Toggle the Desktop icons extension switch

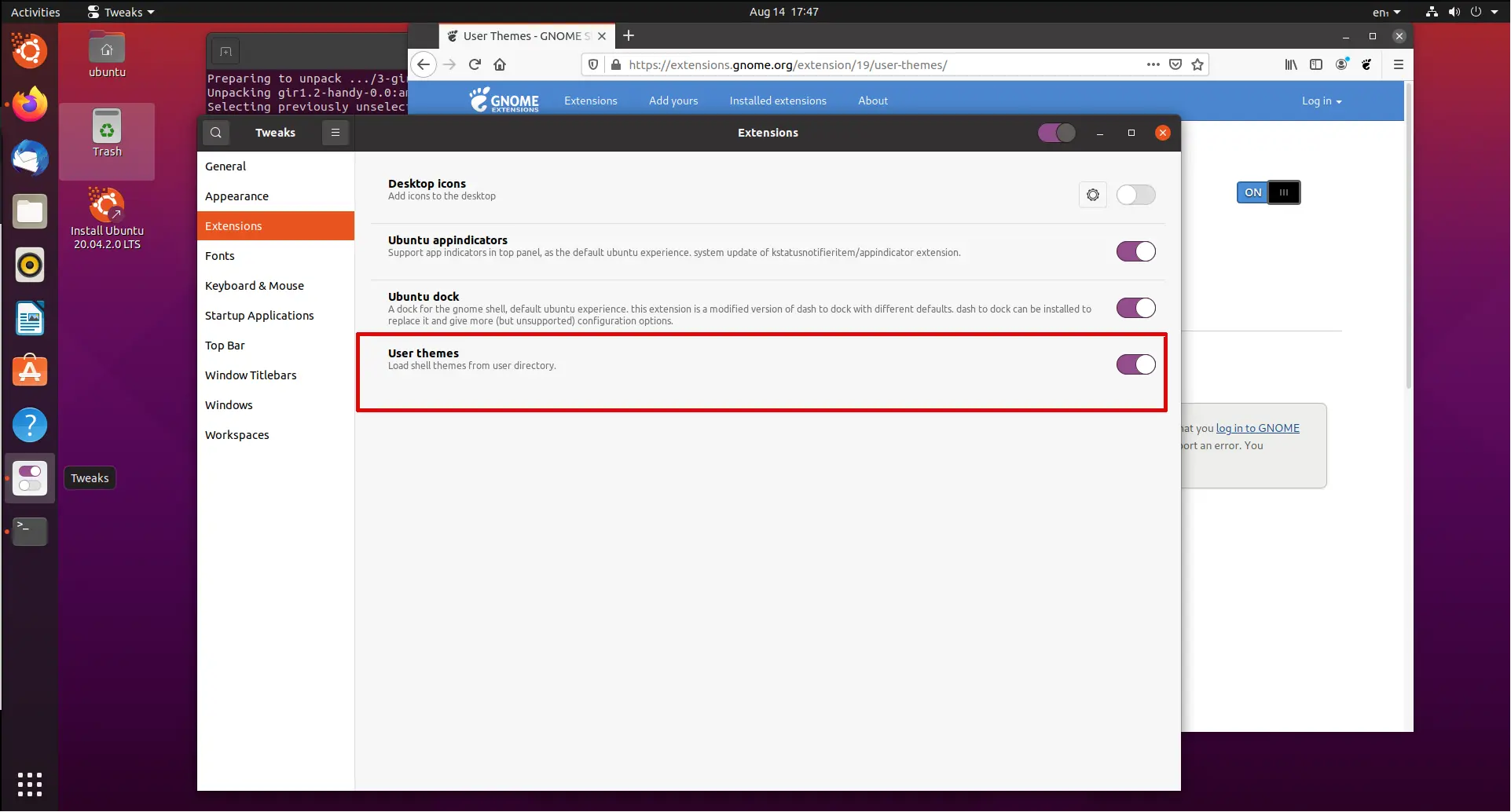click(x=1136, y=195)
